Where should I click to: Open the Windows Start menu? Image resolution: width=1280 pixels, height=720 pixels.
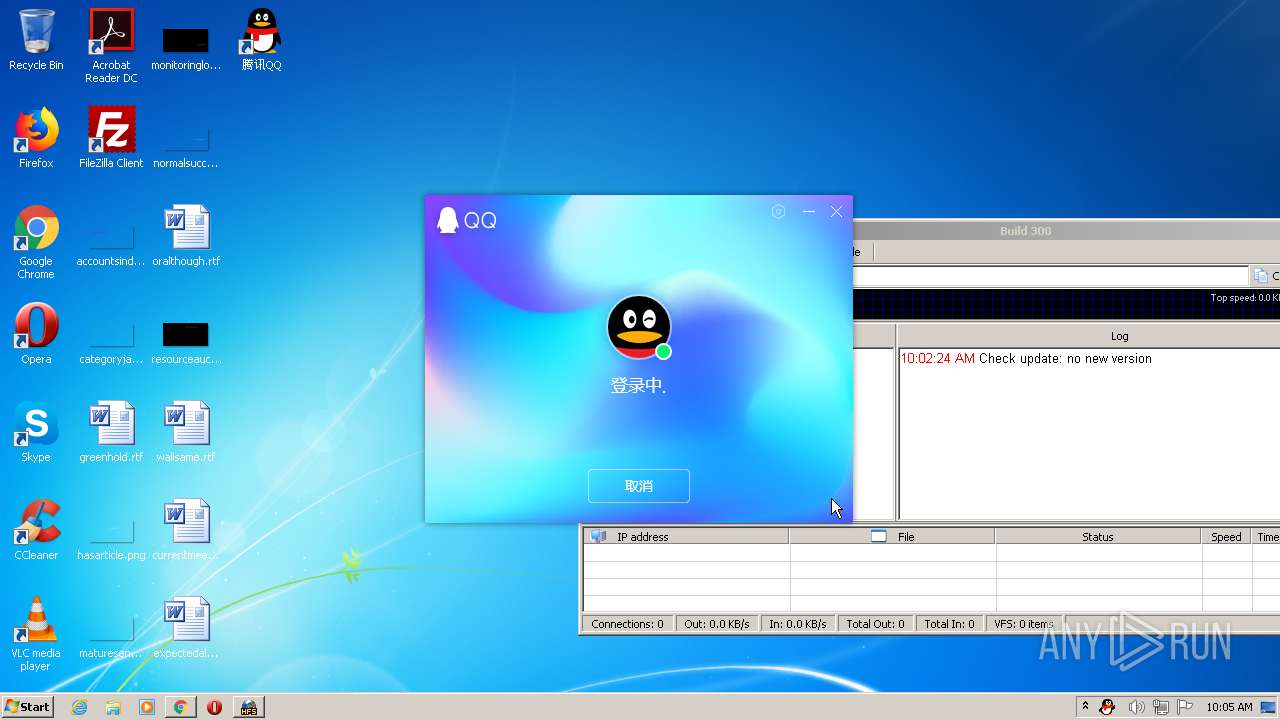click(x=27, y=707)
